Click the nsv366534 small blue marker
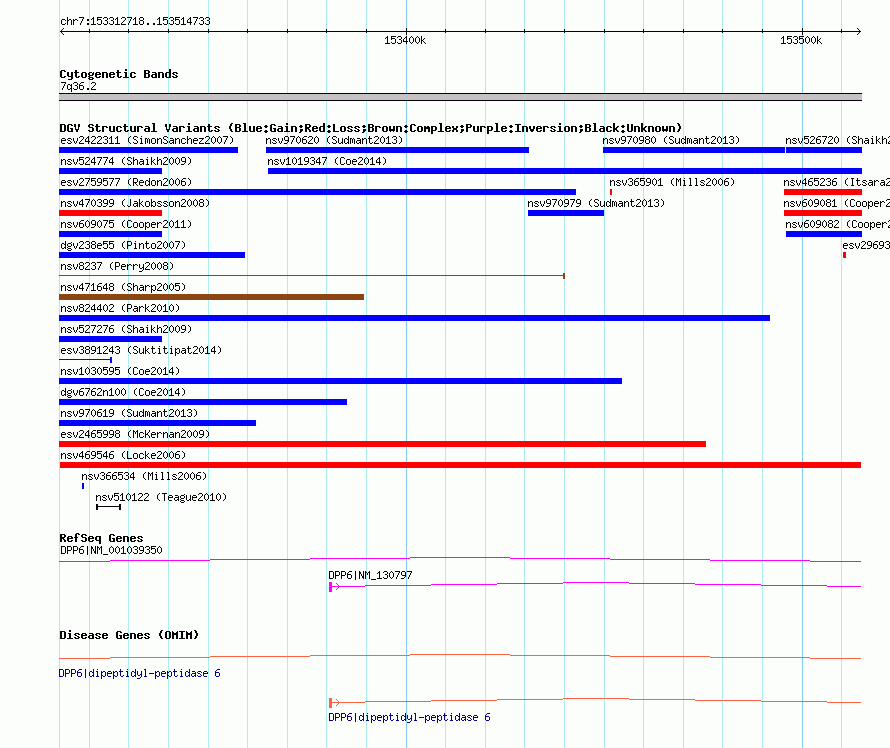Viewport: 890px width, 748px height. click(x=83, y=486)
